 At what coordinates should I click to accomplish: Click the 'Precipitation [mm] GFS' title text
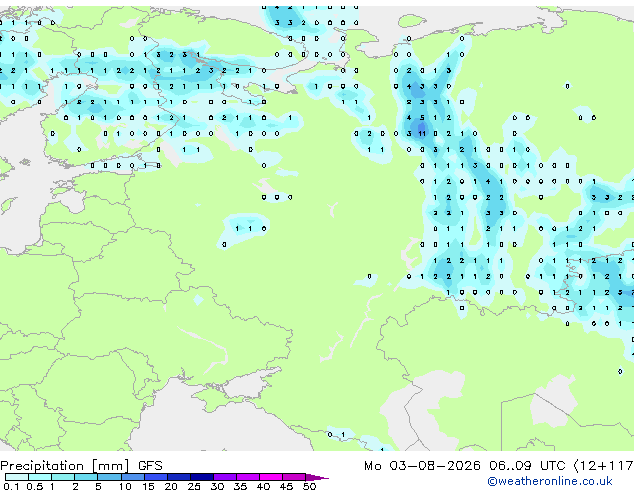point(81,466)
